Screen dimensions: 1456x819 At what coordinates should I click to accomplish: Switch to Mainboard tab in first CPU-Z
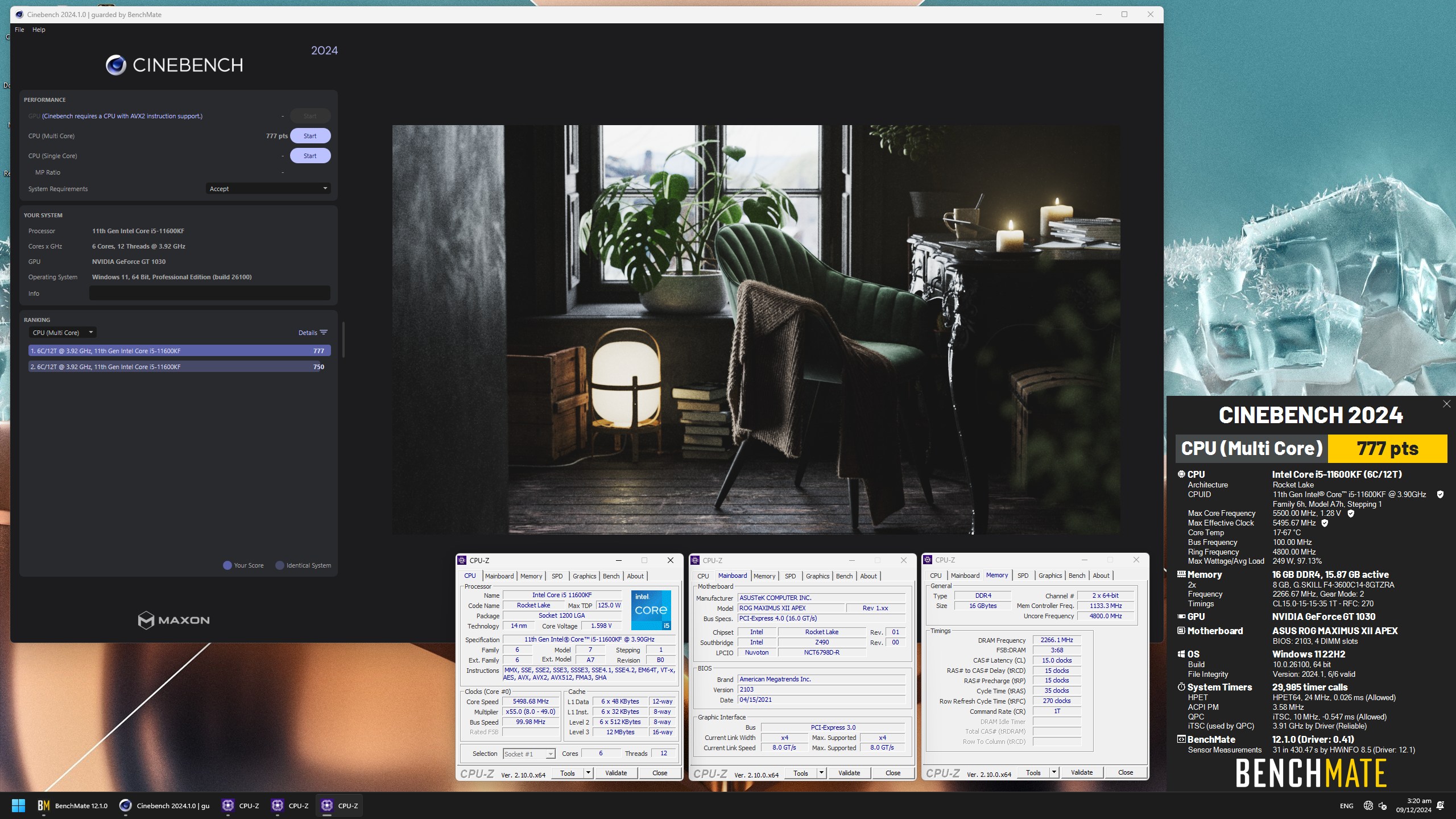(x=499, y=576)
